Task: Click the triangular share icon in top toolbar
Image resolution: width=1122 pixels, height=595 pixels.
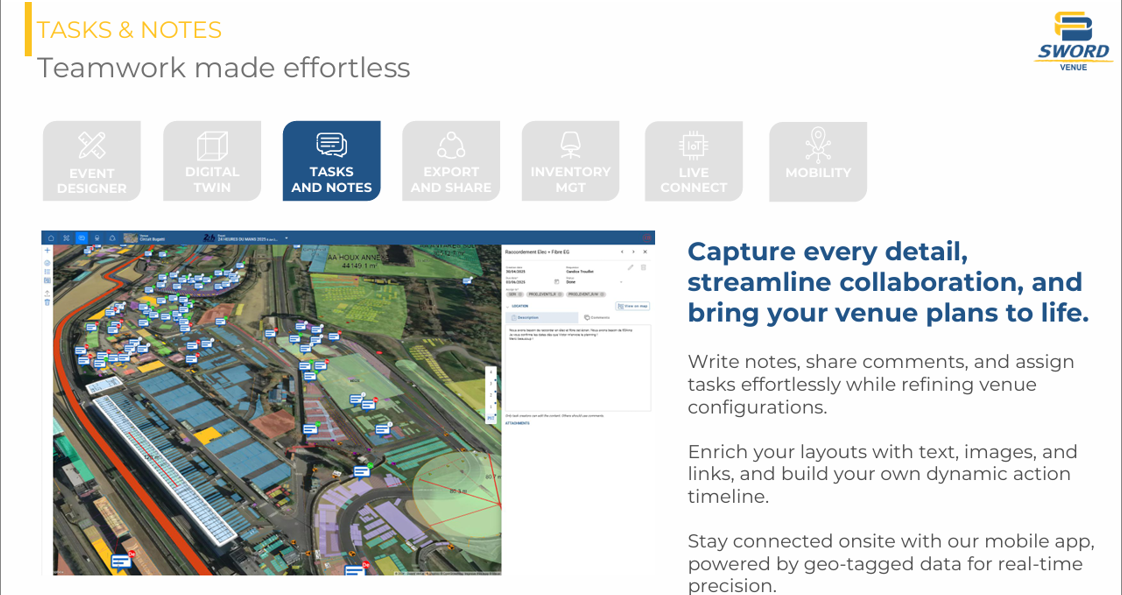Action: point(112,238)
